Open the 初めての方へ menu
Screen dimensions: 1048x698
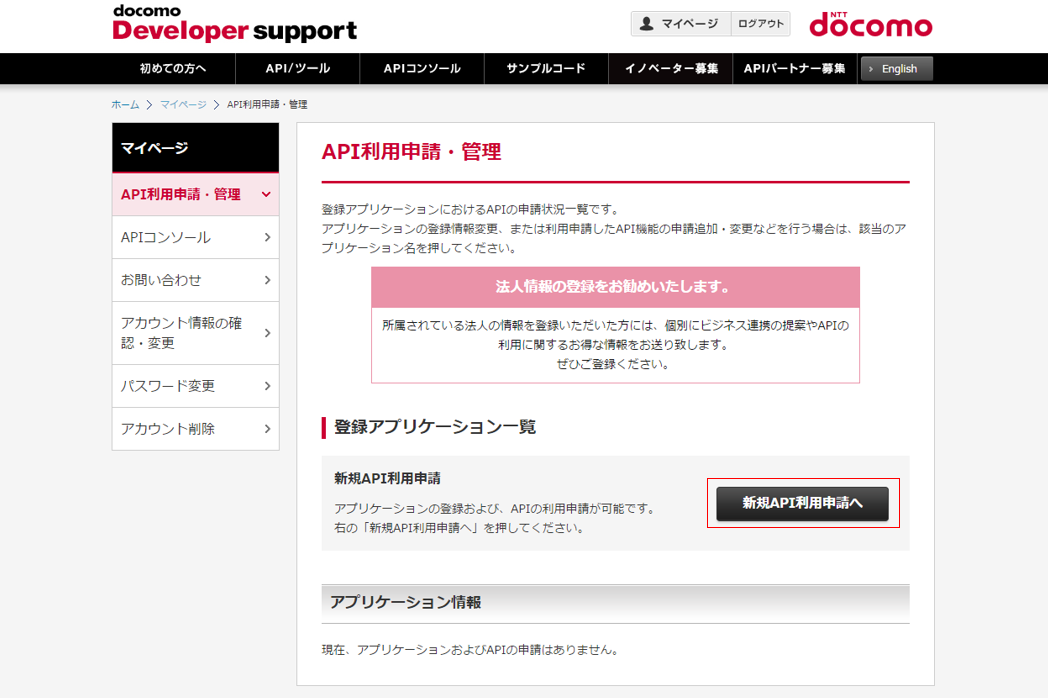coord(173,68)
